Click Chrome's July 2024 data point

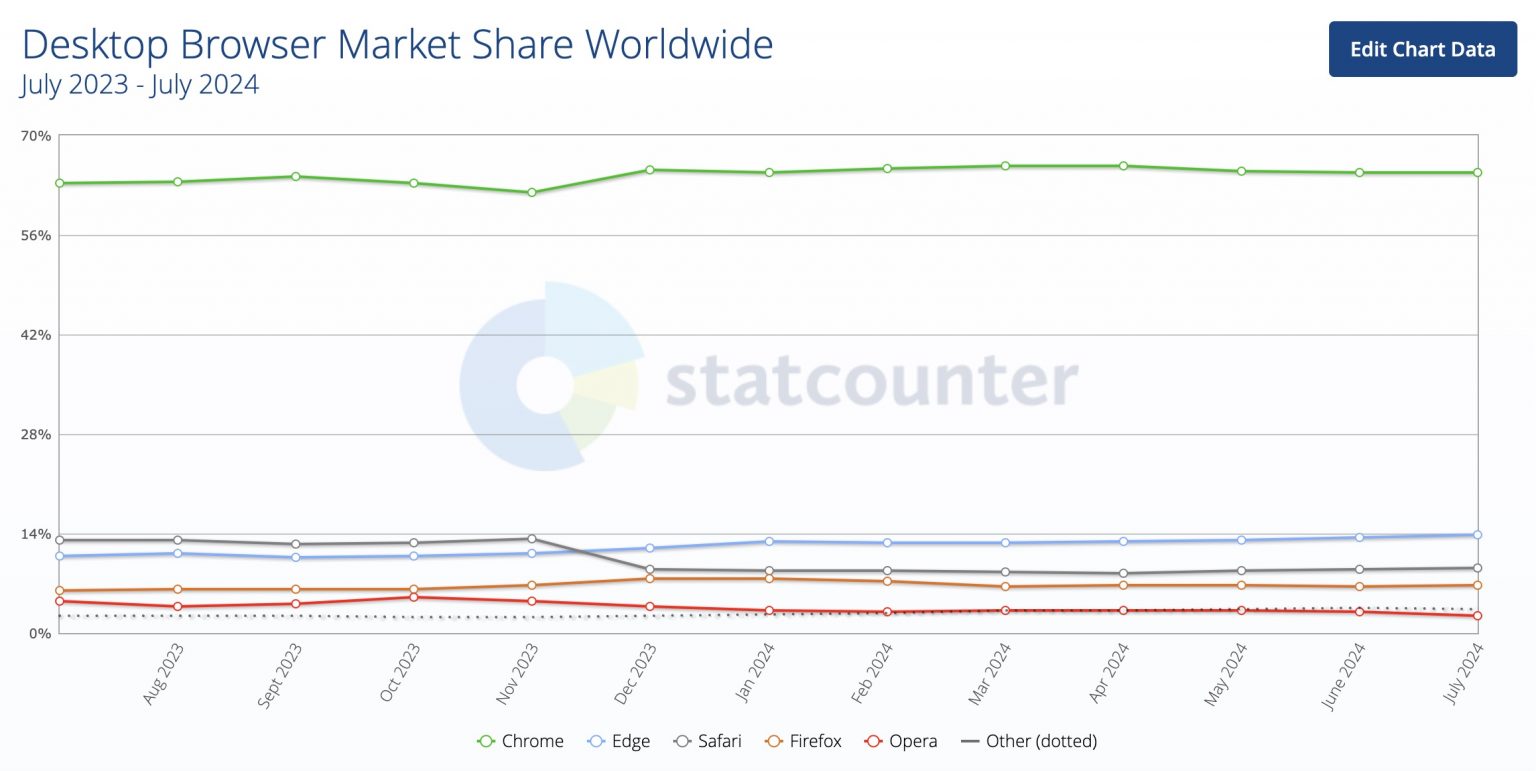coord(1477,173)
